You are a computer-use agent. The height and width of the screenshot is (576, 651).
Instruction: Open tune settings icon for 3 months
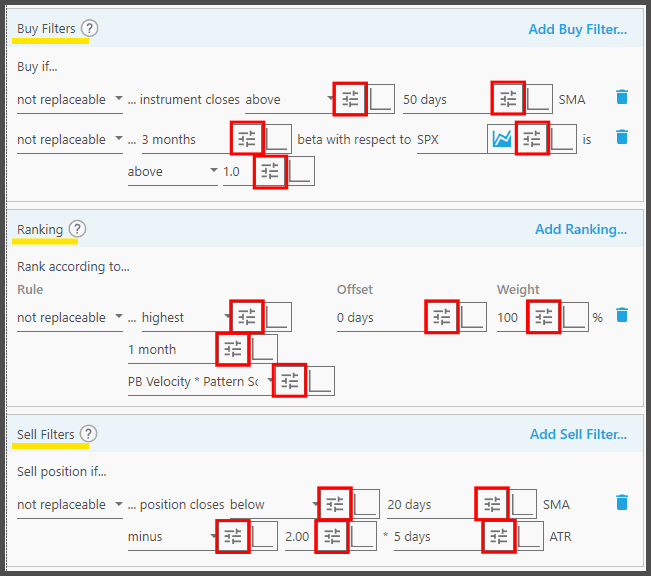[x=247, y=139]
